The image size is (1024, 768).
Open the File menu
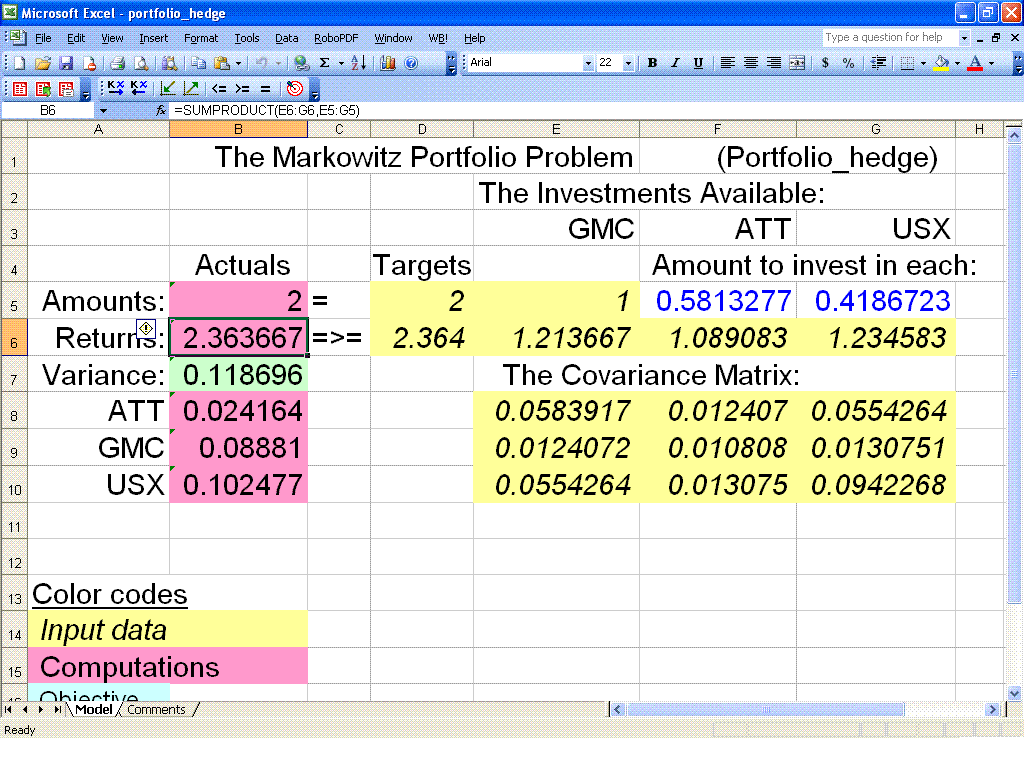pos(43,39)
